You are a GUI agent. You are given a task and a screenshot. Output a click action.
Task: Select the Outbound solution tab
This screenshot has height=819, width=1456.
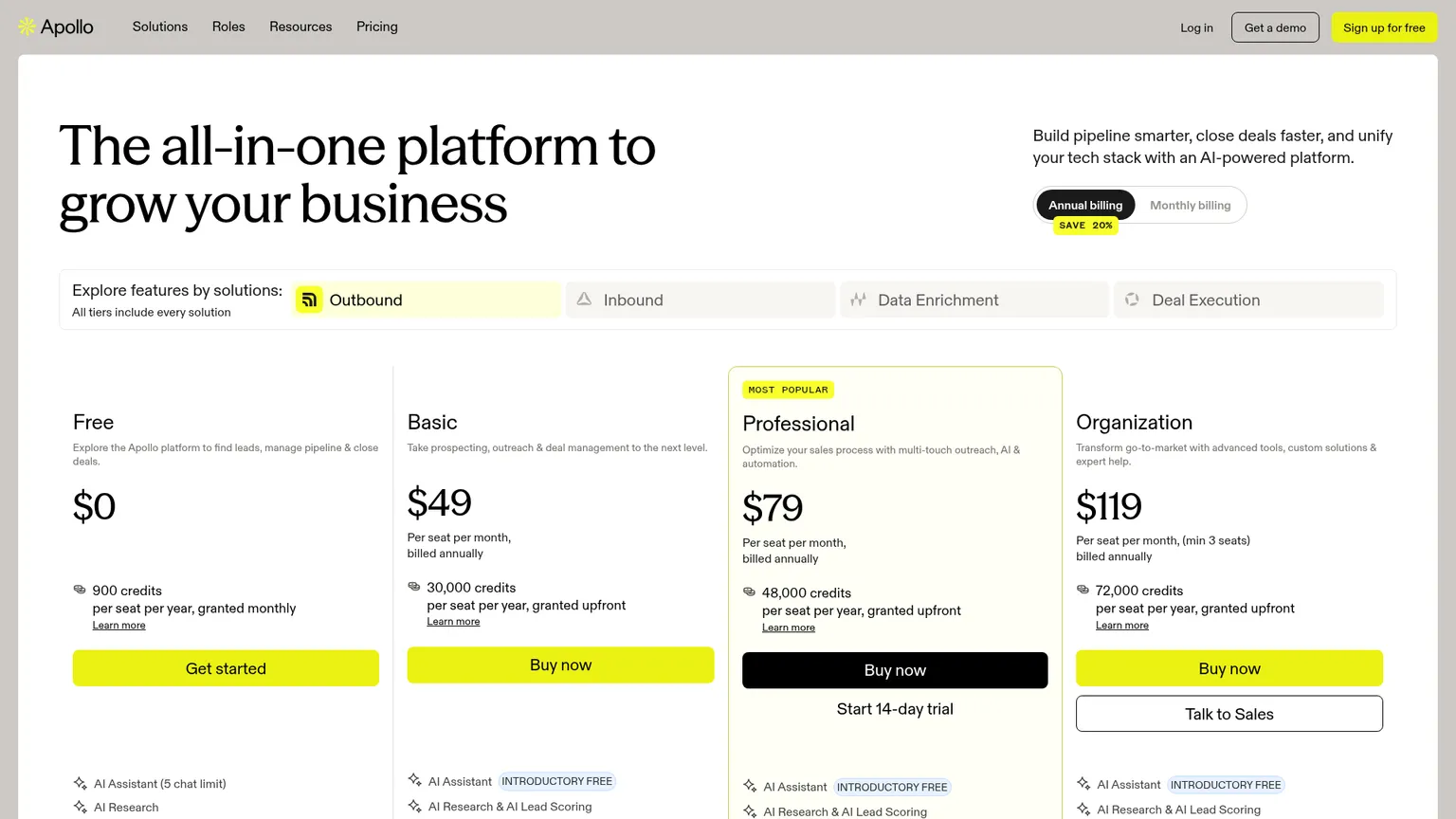[x=427, y=300]
